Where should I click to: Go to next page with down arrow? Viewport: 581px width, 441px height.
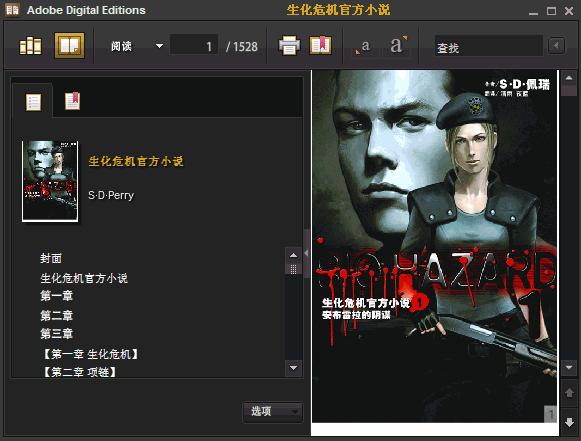click(x=569, y=422)
